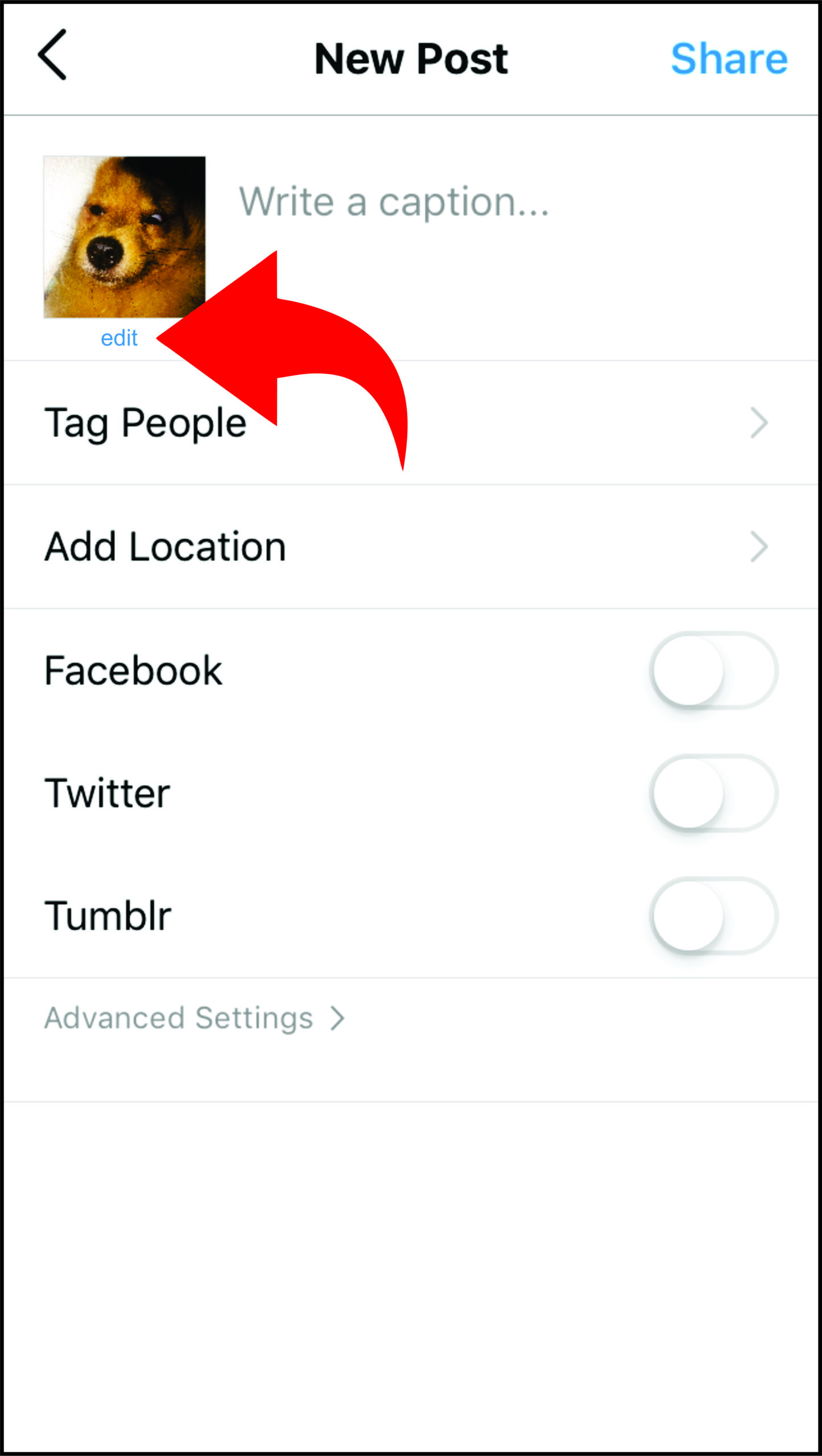Viewport: 822px width, 1456px height.
Task: Expand Tag People using its chevron
Action: [x=759, y=423]
